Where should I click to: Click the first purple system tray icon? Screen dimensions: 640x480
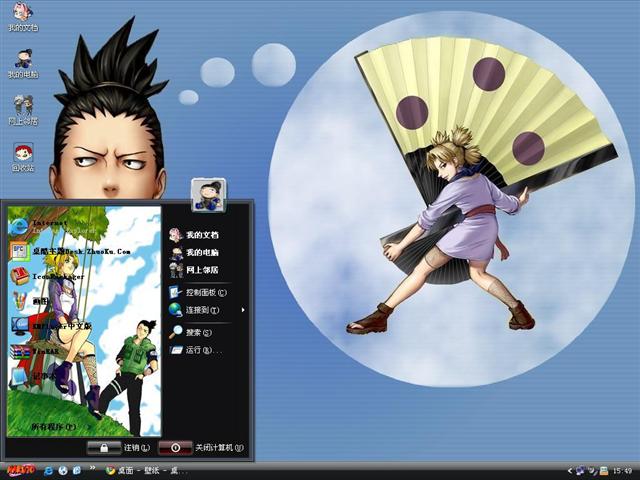(x=580, y=471)
